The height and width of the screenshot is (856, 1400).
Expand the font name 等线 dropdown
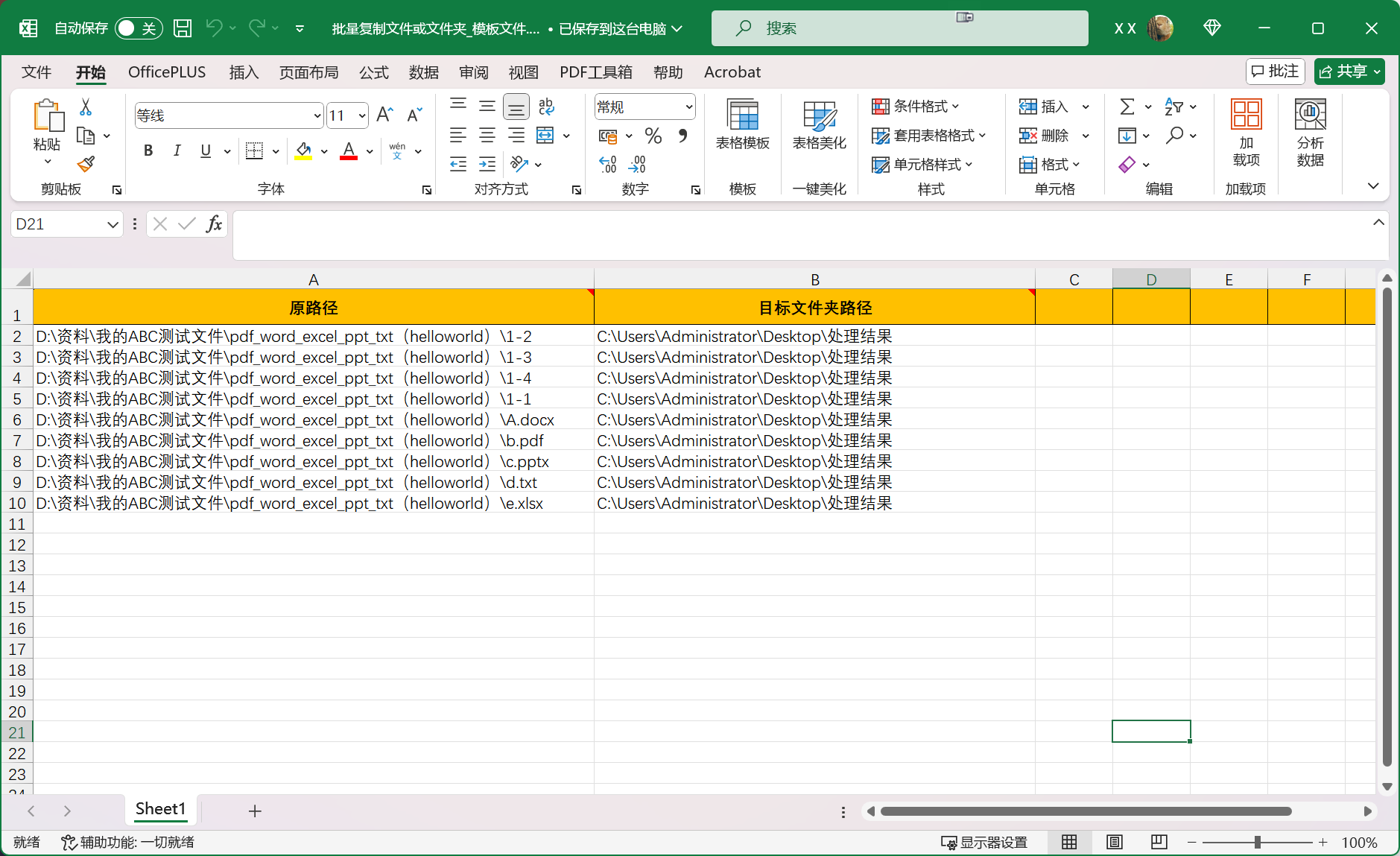317,115
